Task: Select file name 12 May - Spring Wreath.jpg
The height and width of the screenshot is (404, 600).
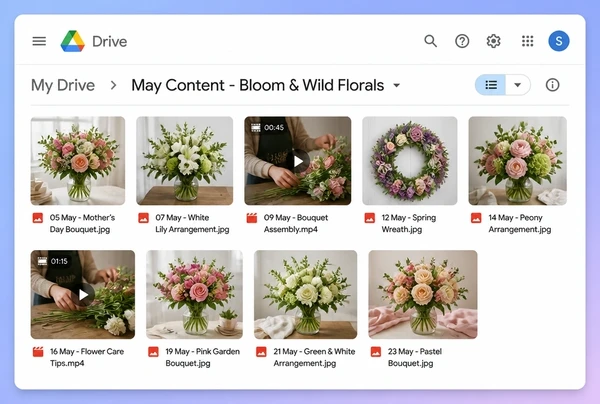Action: coord(409,223)
